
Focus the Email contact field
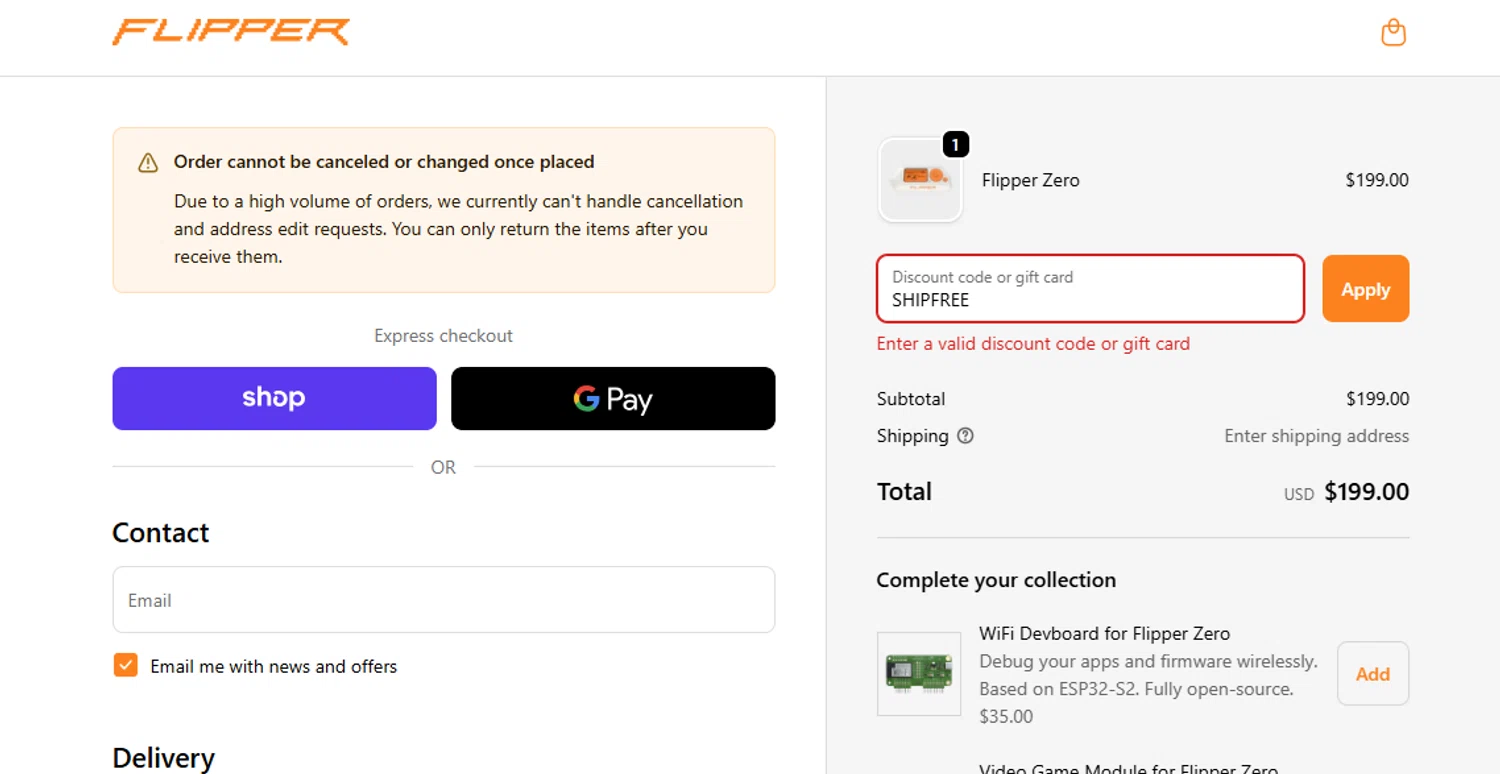pyautogui.click(x=443, y=600)
